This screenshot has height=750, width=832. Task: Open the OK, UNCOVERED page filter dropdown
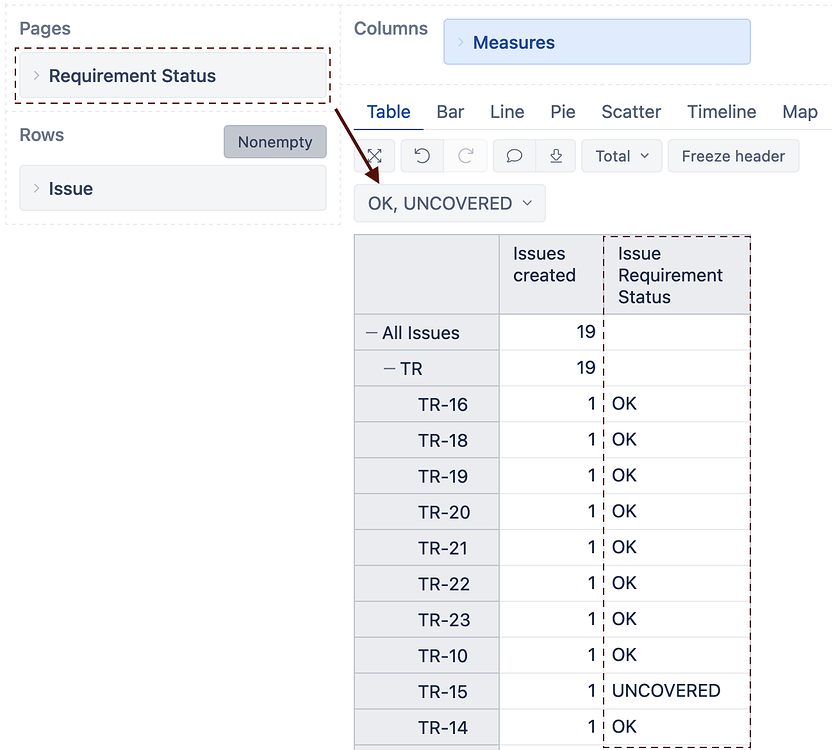coord(450,203)
